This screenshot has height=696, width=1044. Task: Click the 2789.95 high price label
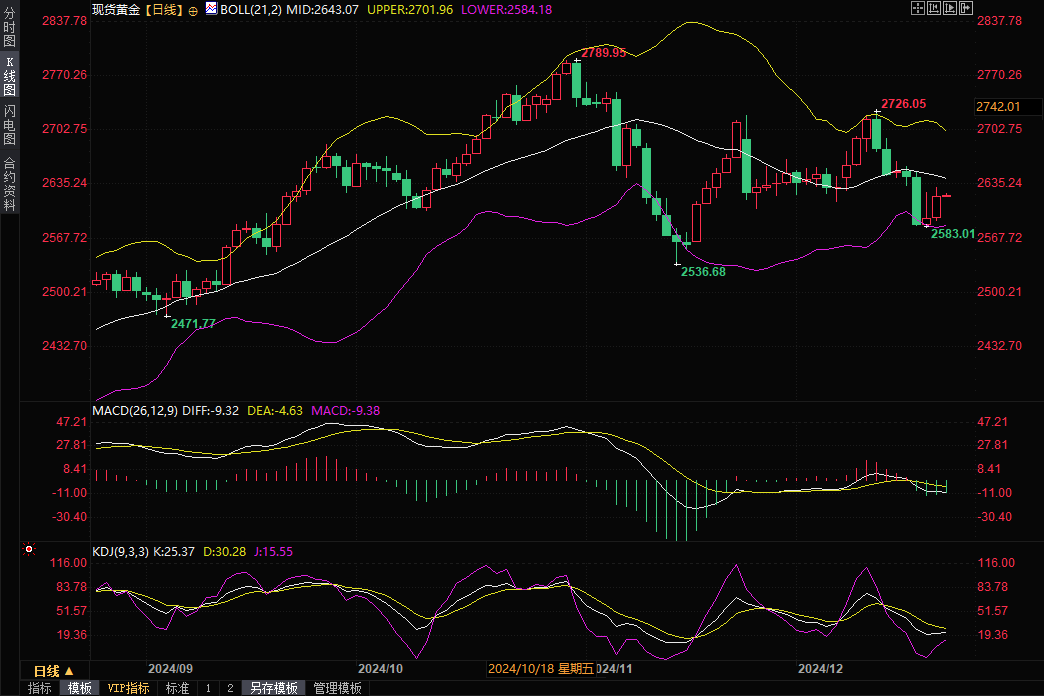[603, 53]
